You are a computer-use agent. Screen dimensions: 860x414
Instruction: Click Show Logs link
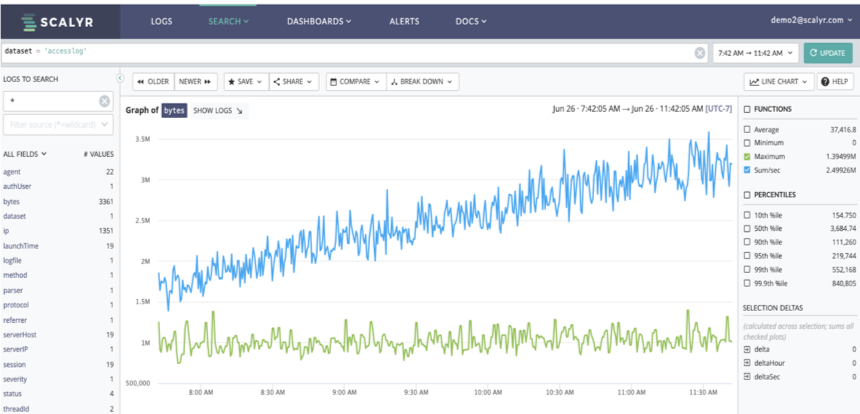point(218,111)
